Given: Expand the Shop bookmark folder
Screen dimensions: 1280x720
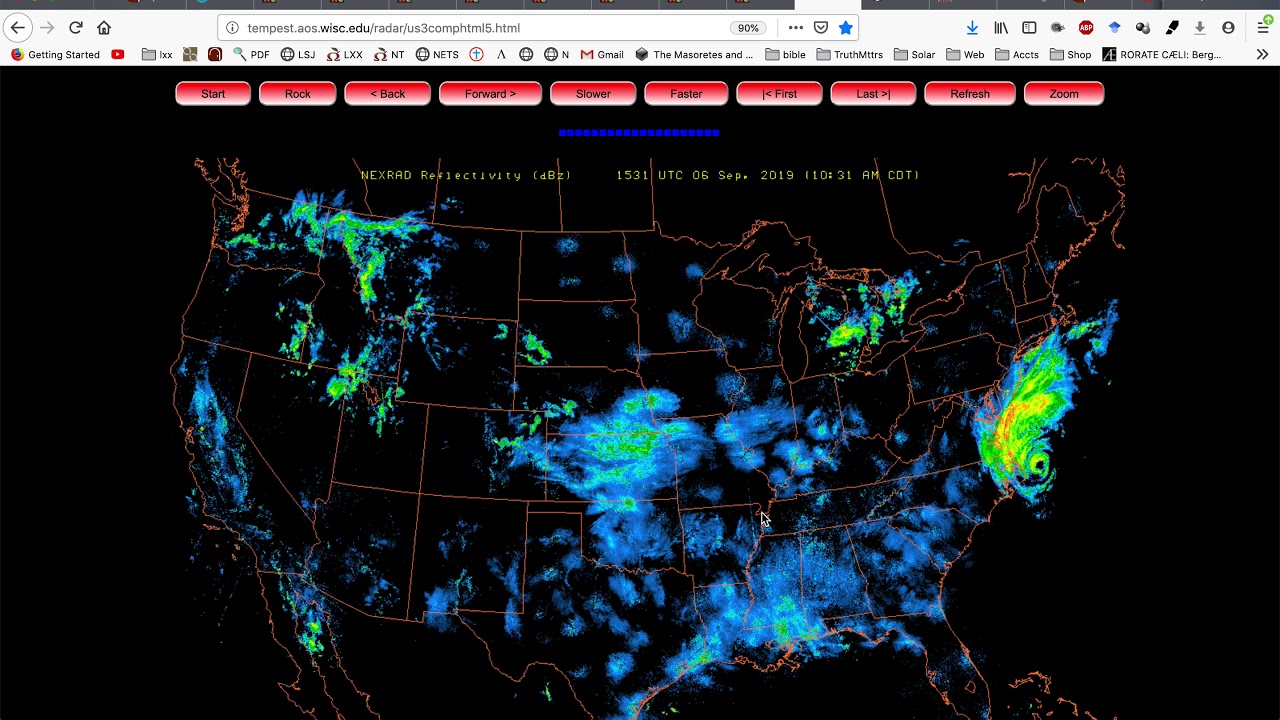Looking at the screenshot, I should point(1070,55).
